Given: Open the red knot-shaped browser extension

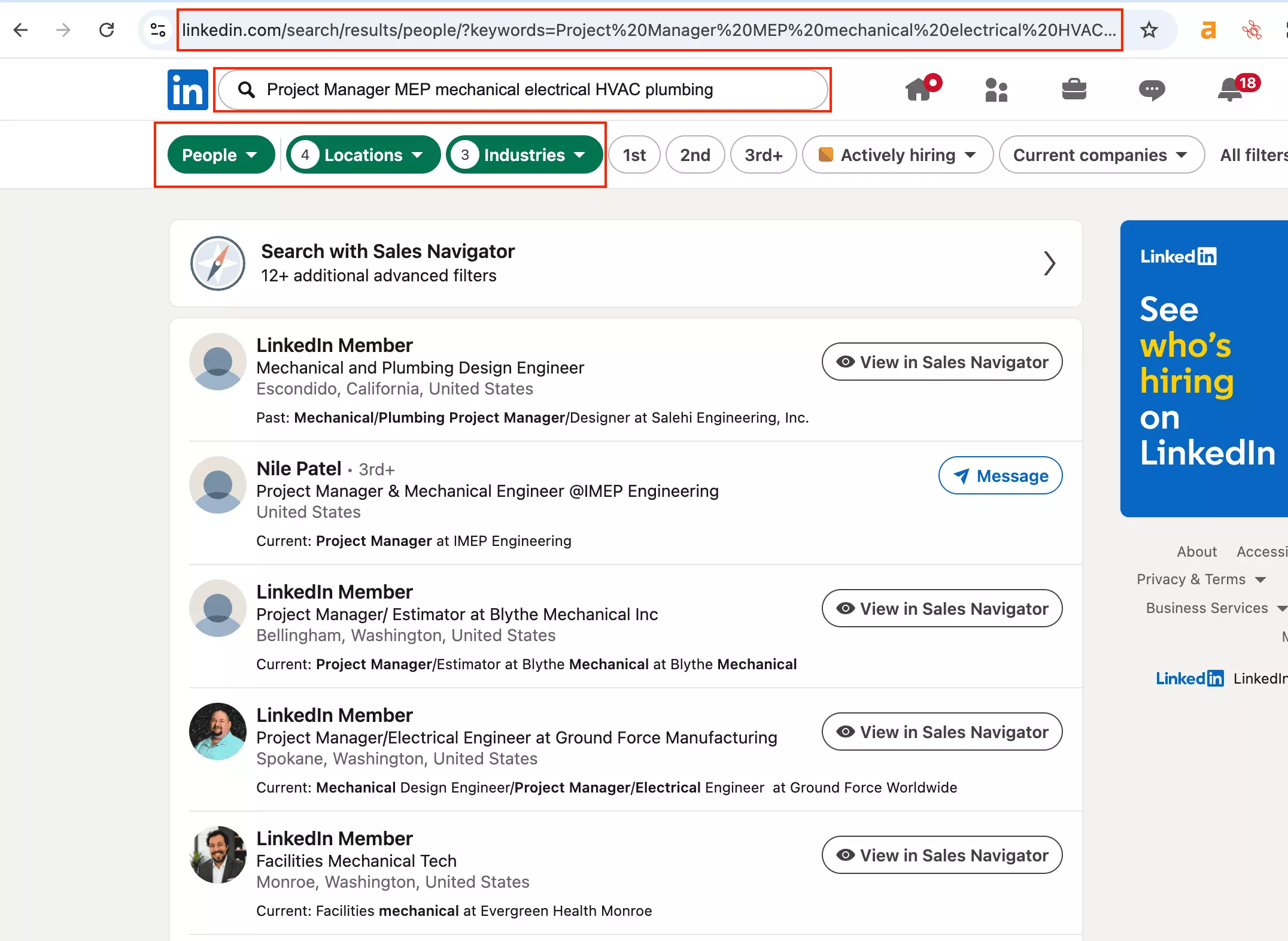Looking at the screenshot, I should click(1251, 30).
